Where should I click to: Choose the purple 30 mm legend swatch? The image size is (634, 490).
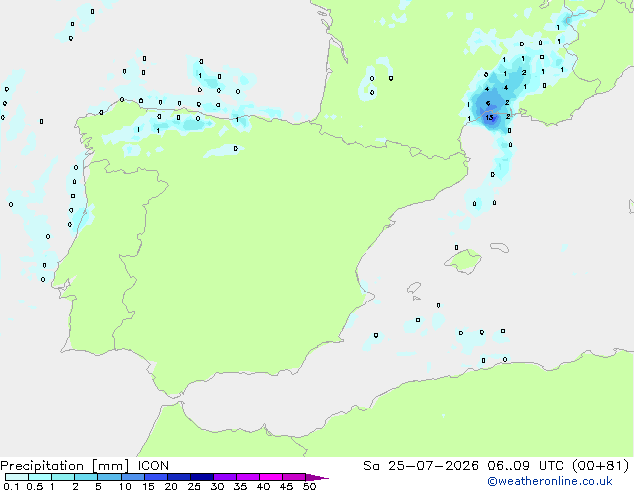tap(225, 477)
